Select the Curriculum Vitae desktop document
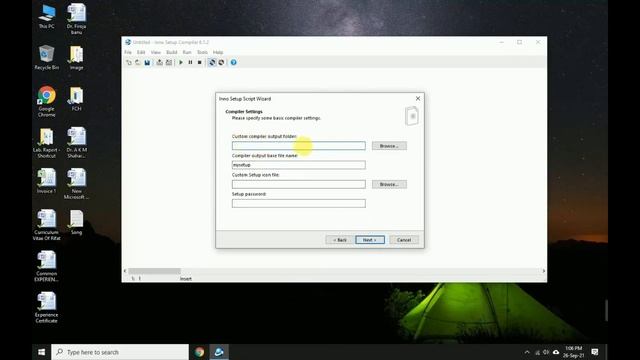The image size is (640, 360). pyautogui.click(x=47, y=225)
